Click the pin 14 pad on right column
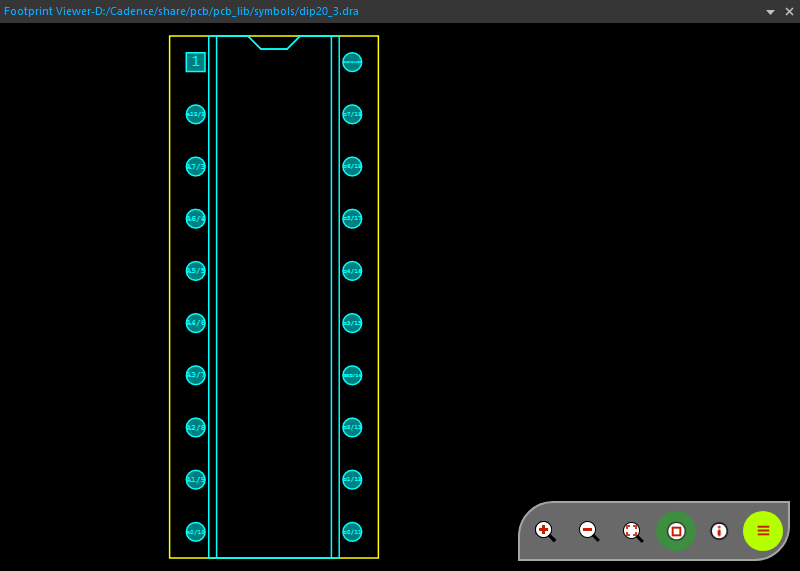This screenshot has height=571, width=800. click(352, 375)
